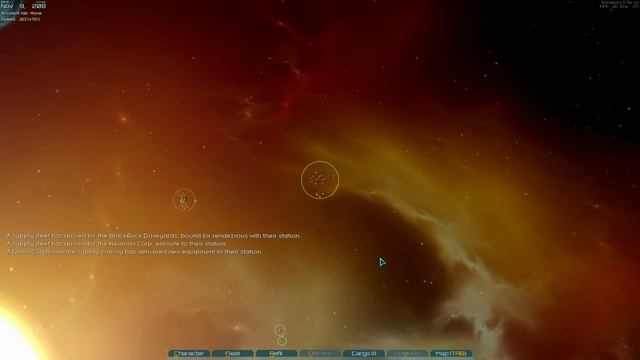
Task: Select the small circled fleet at left
Action: pos(184,200)
